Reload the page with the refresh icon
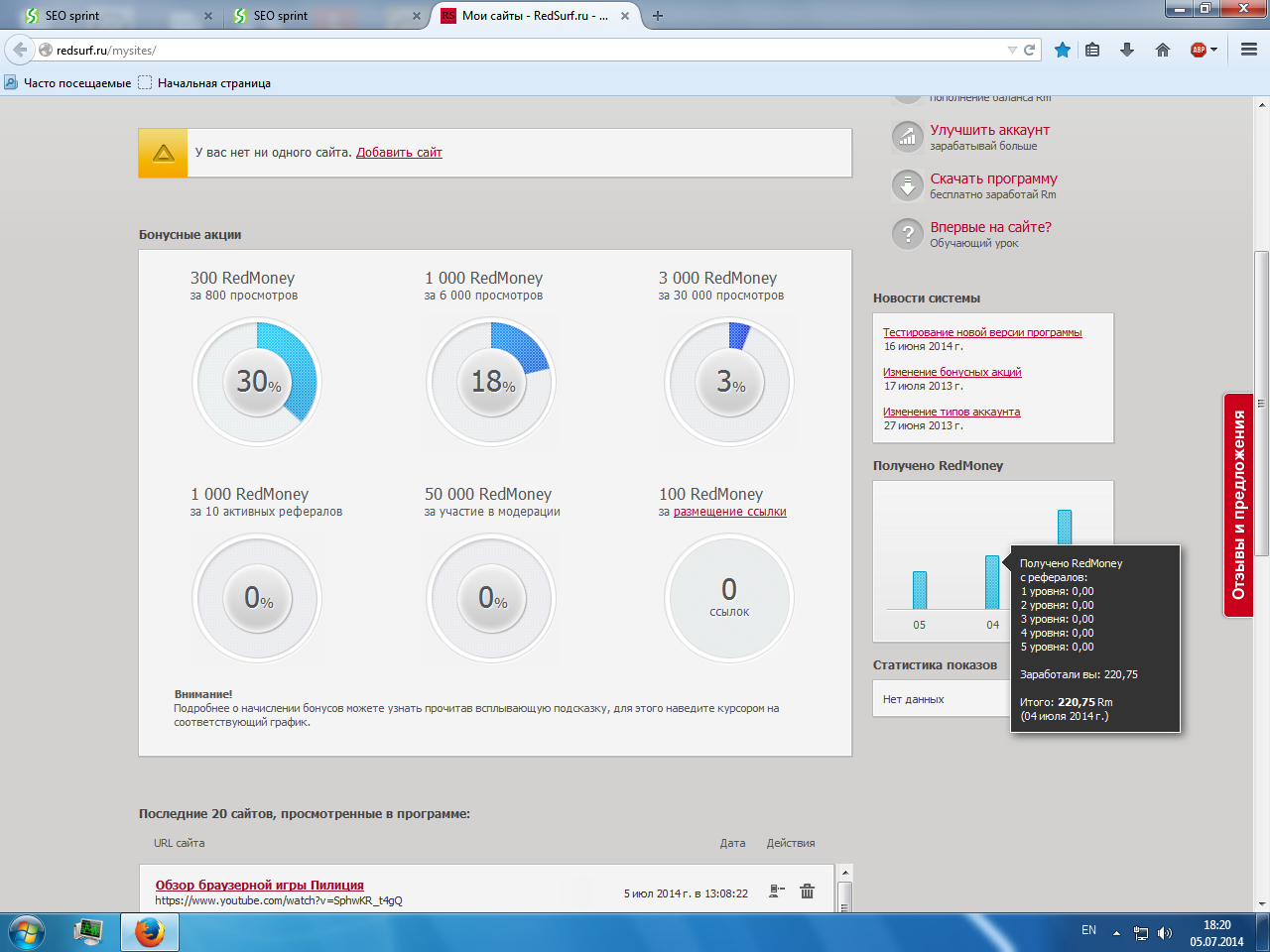Image resolution: width=1270 pixels, height=952 pixels. 1030,50
